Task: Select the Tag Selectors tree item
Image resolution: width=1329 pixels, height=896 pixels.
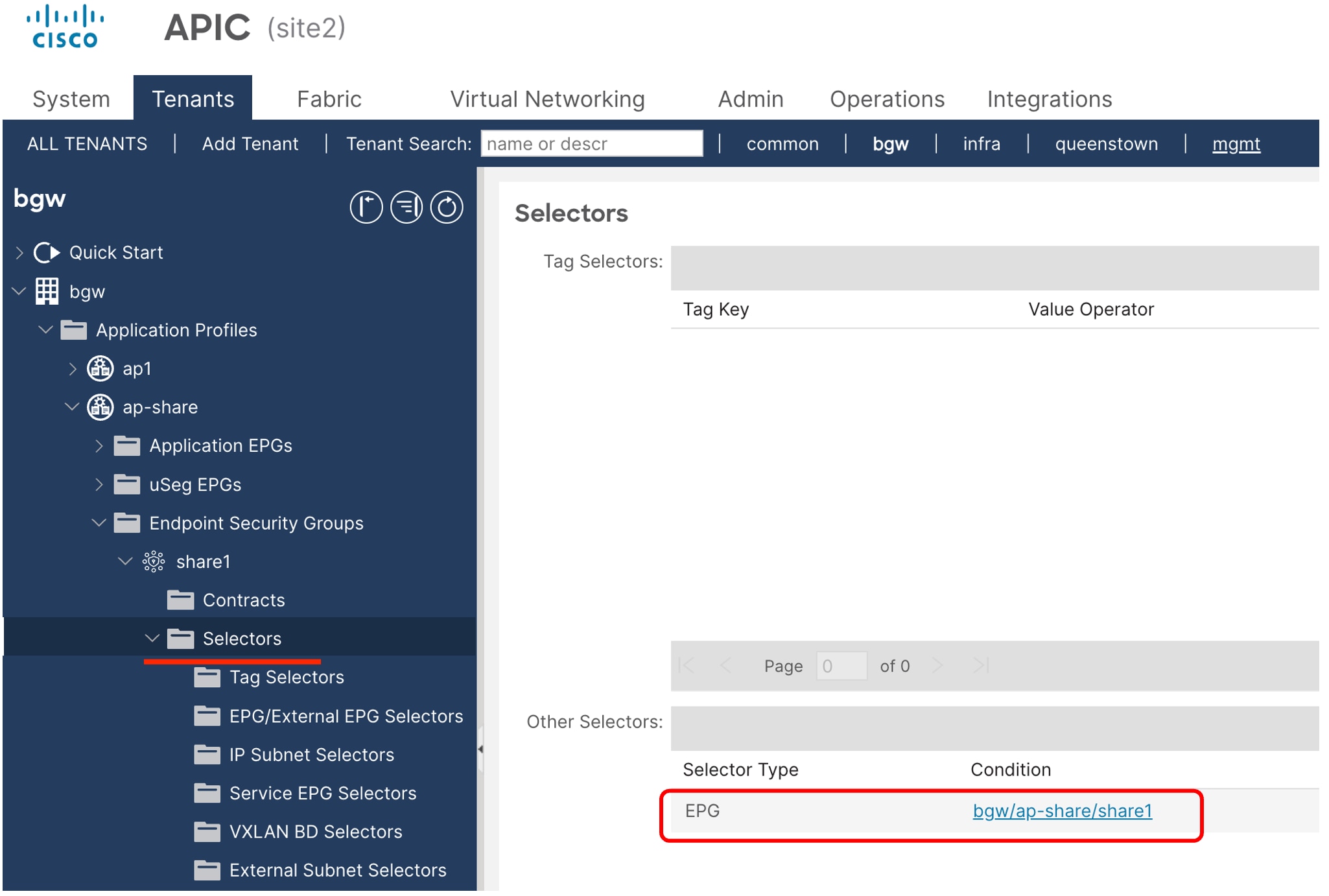Action: tap(287, 677)
